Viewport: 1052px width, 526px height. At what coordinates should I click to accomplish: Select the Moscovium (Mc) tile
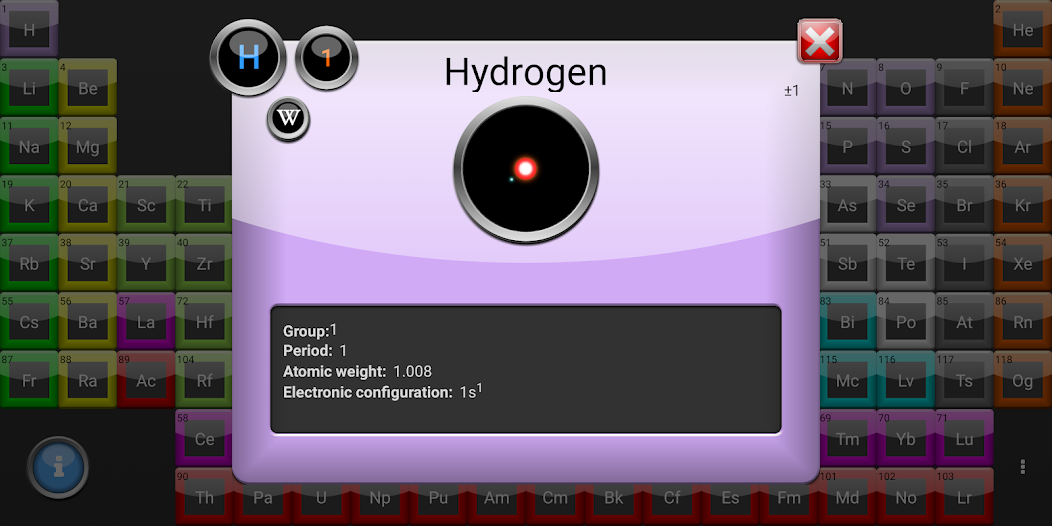847,381
